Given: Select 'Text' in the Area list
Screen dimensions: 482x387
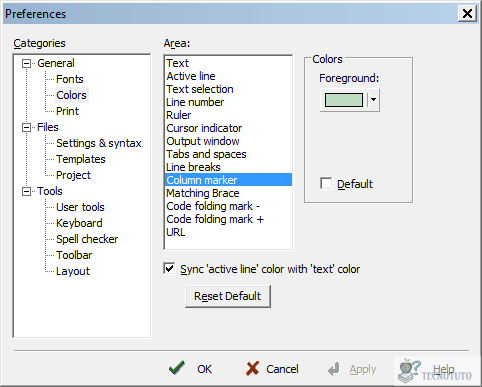Looking at the screenshot, I should (x=228, y=63).
